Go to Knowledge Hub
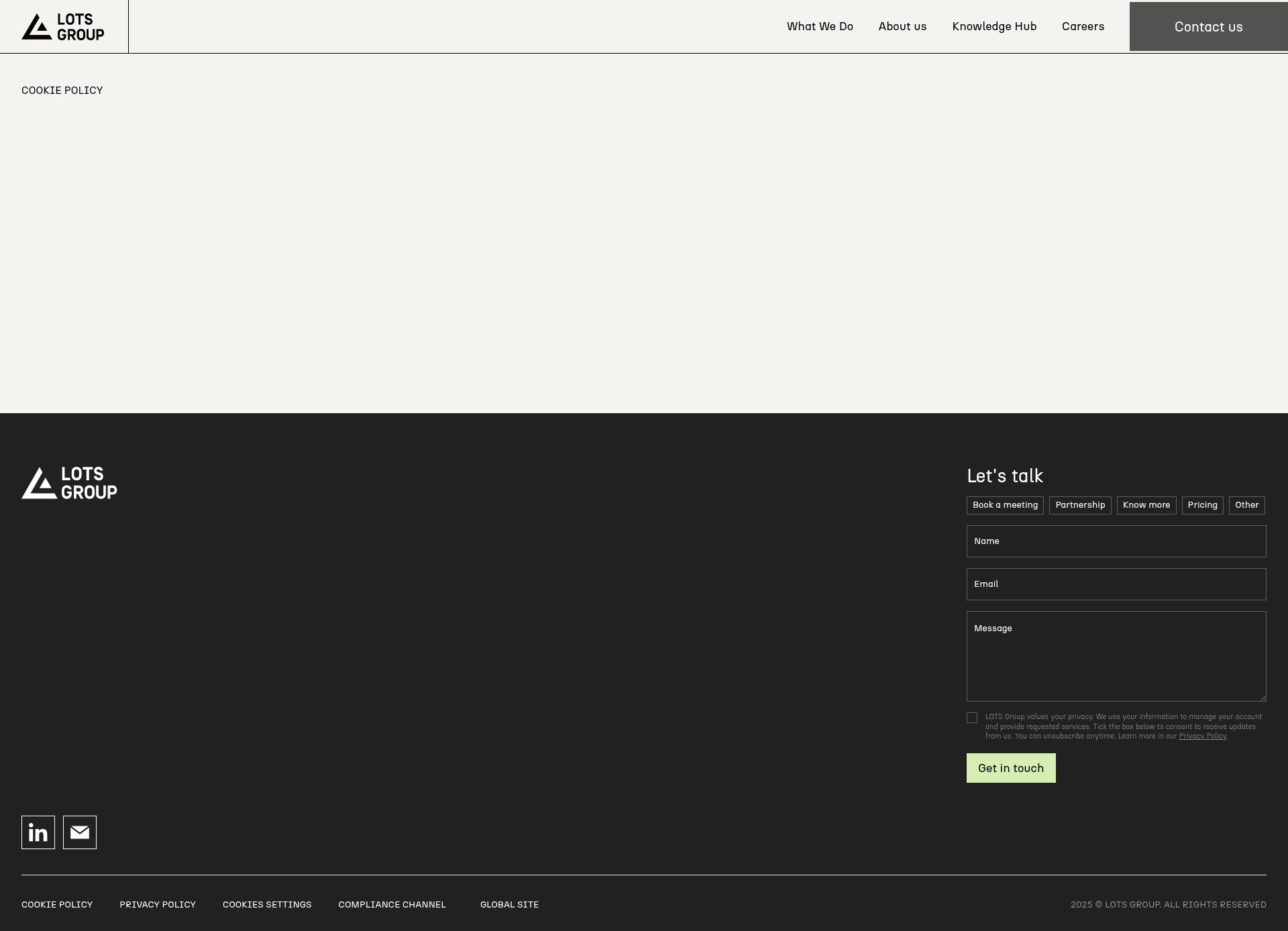 coord(994,26)
